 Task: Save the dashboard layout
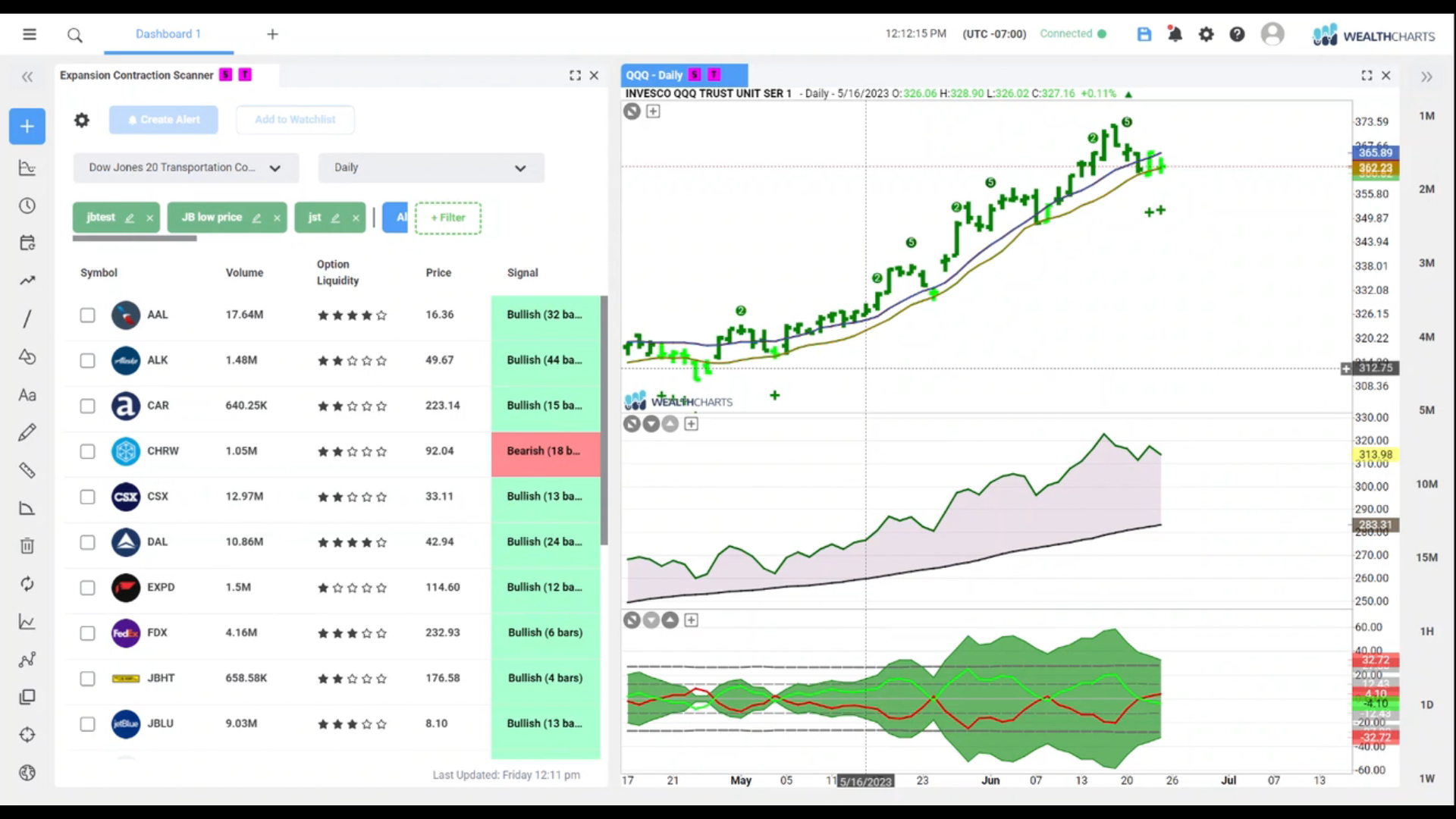1144,34
